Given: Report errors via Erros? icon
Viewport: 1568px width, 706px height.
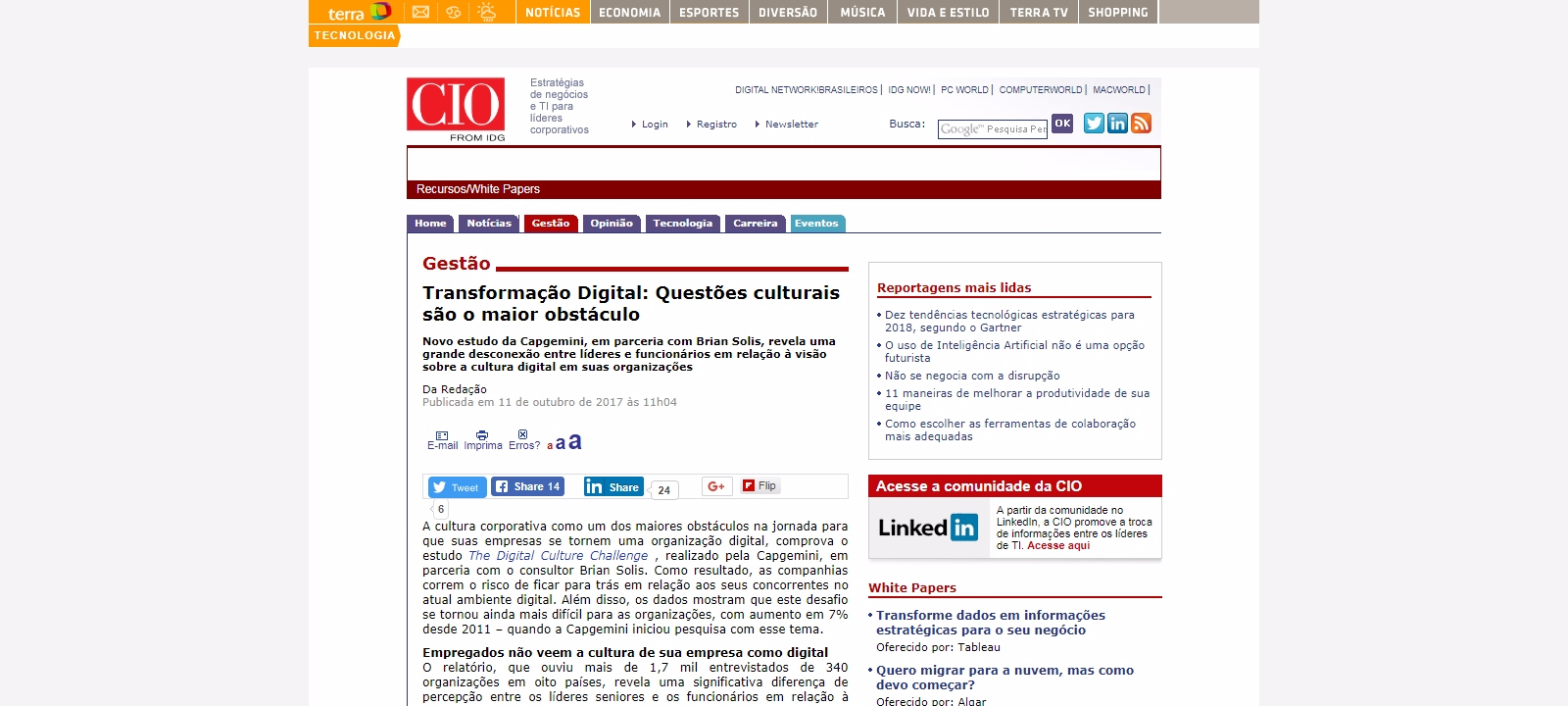Looking at the screenshot, I should (x=523, y=440).
